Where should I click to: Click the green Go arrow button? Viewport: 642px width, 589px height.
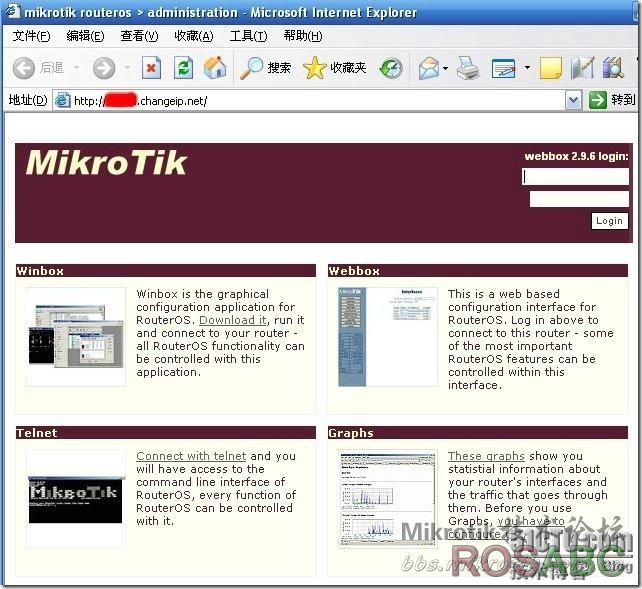tap(597, 100)
